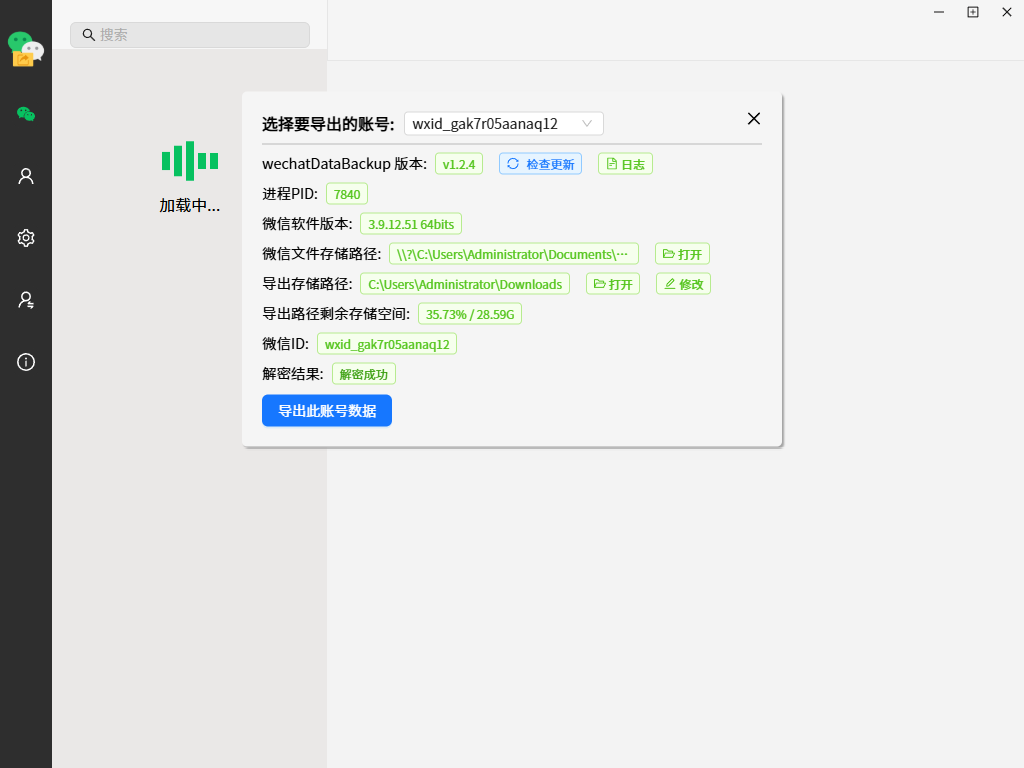Click the 35.73% / 28.59G storage value

tap(470, 314)
